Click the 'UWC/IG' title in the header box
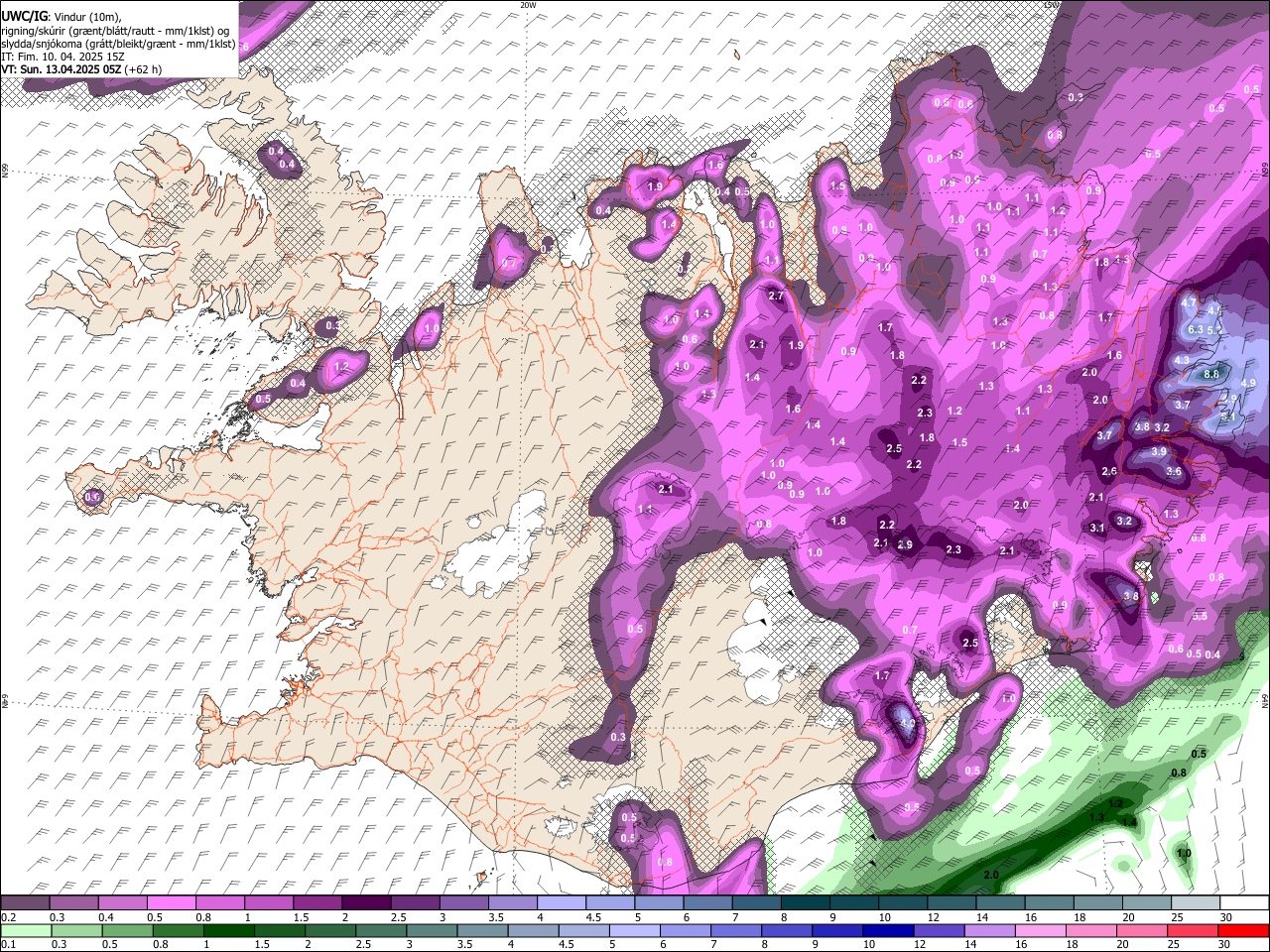This screenshot has height=952, width=1270. click(x=24, y=17)
